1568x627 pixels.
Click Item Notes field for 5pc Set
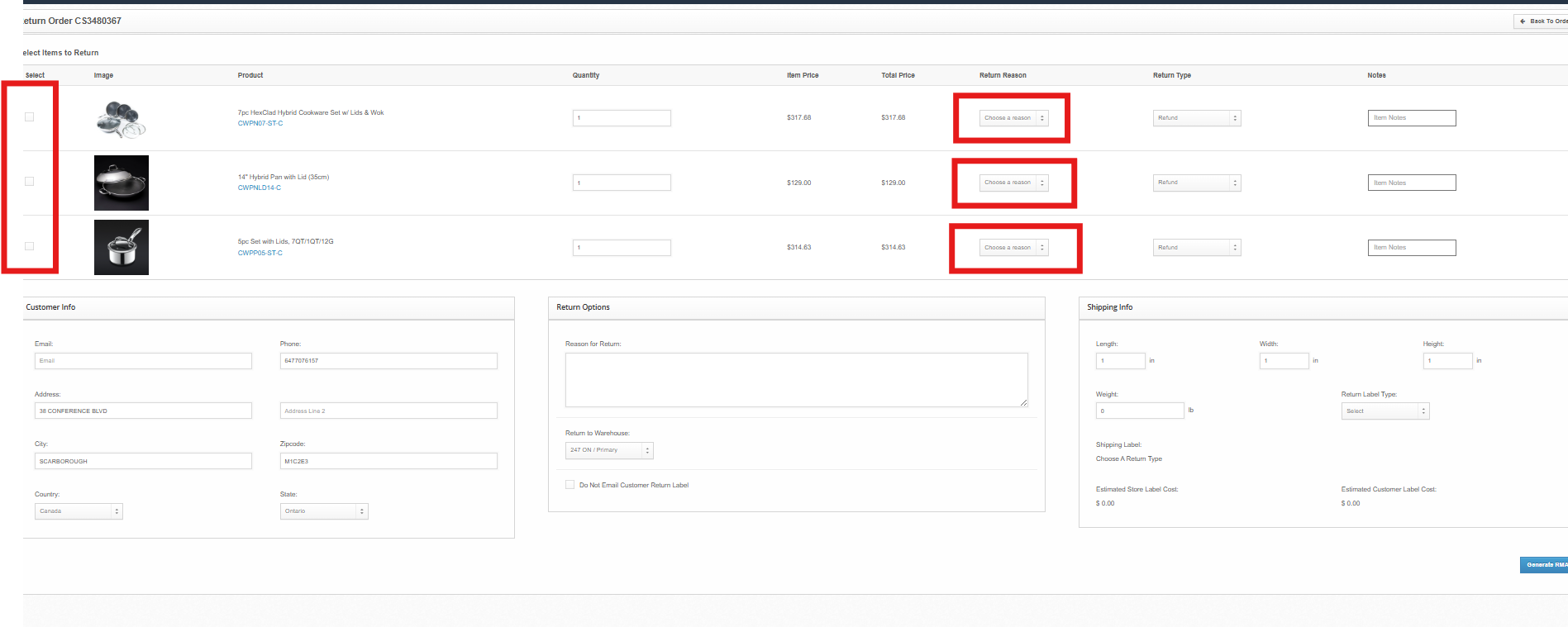click(1412, 248)
